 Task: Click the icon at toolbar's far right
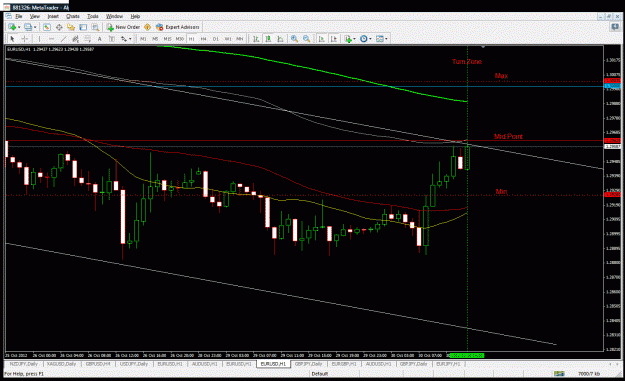615,27
